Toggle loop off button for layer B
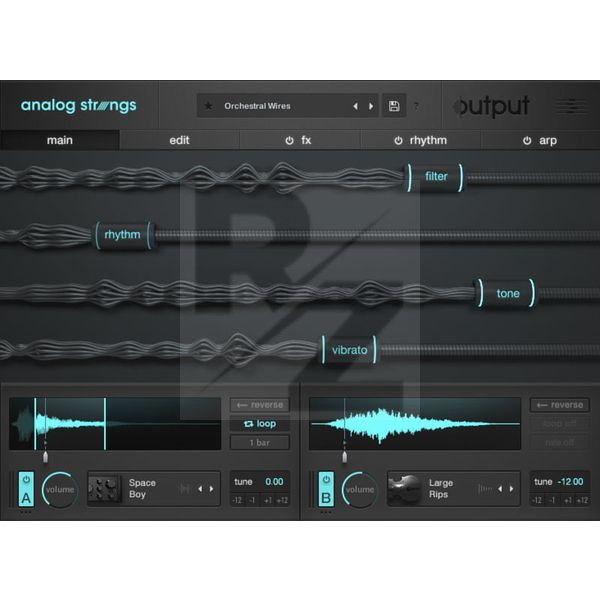This screenshot has height=600, width=600. (x=559, y=424)
